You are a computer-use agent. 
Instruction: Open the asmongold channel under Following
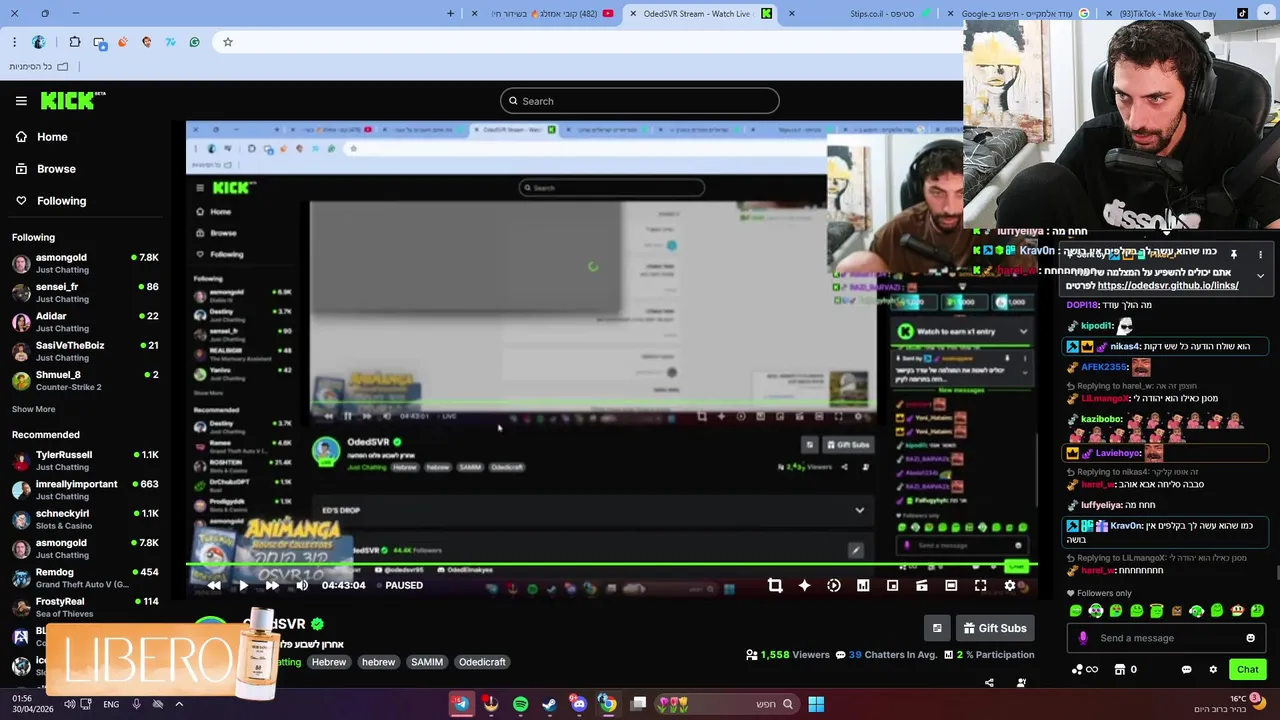point(85,263)
